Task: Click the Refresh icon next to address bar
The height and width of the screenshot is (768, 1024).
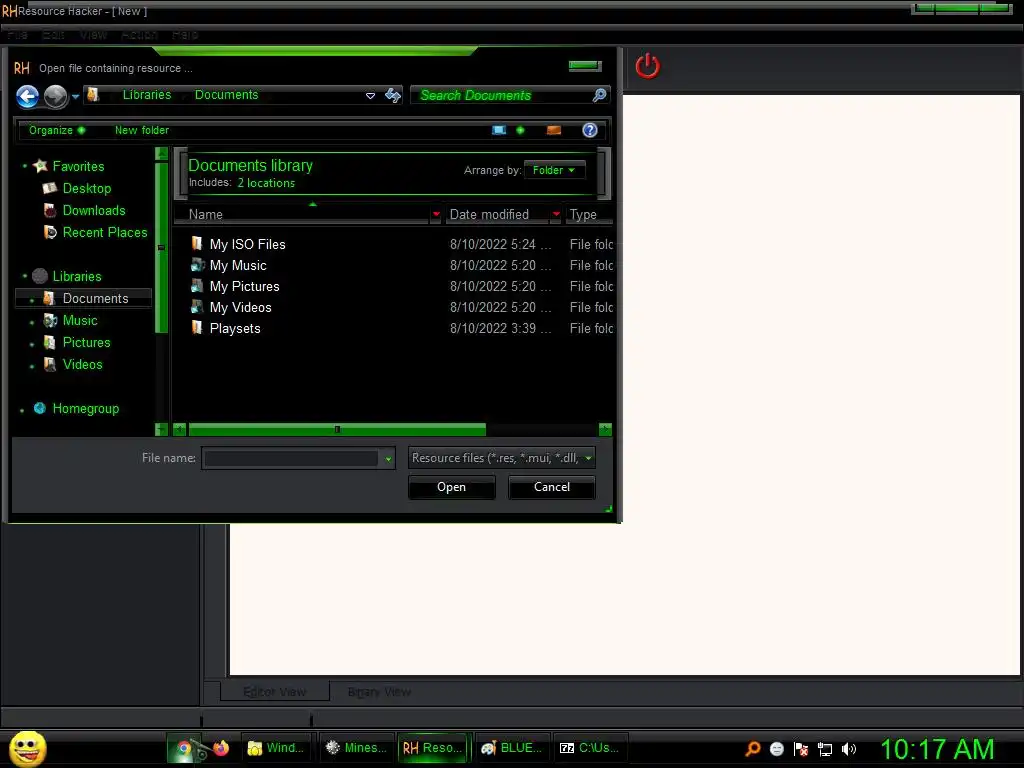Action: 392,95
